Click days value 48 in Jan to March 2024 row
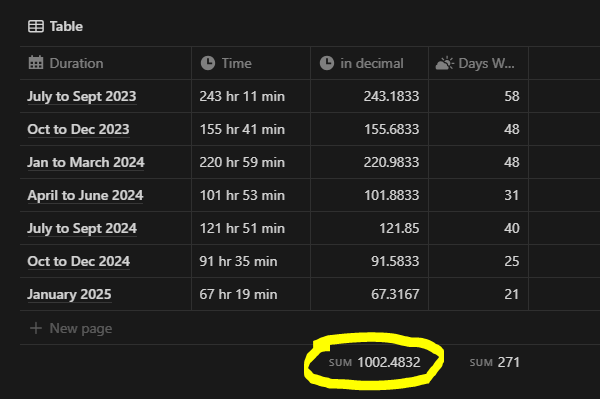Image resolution: width=600 pixels, height=399 pixels. (x=512, y=162)
